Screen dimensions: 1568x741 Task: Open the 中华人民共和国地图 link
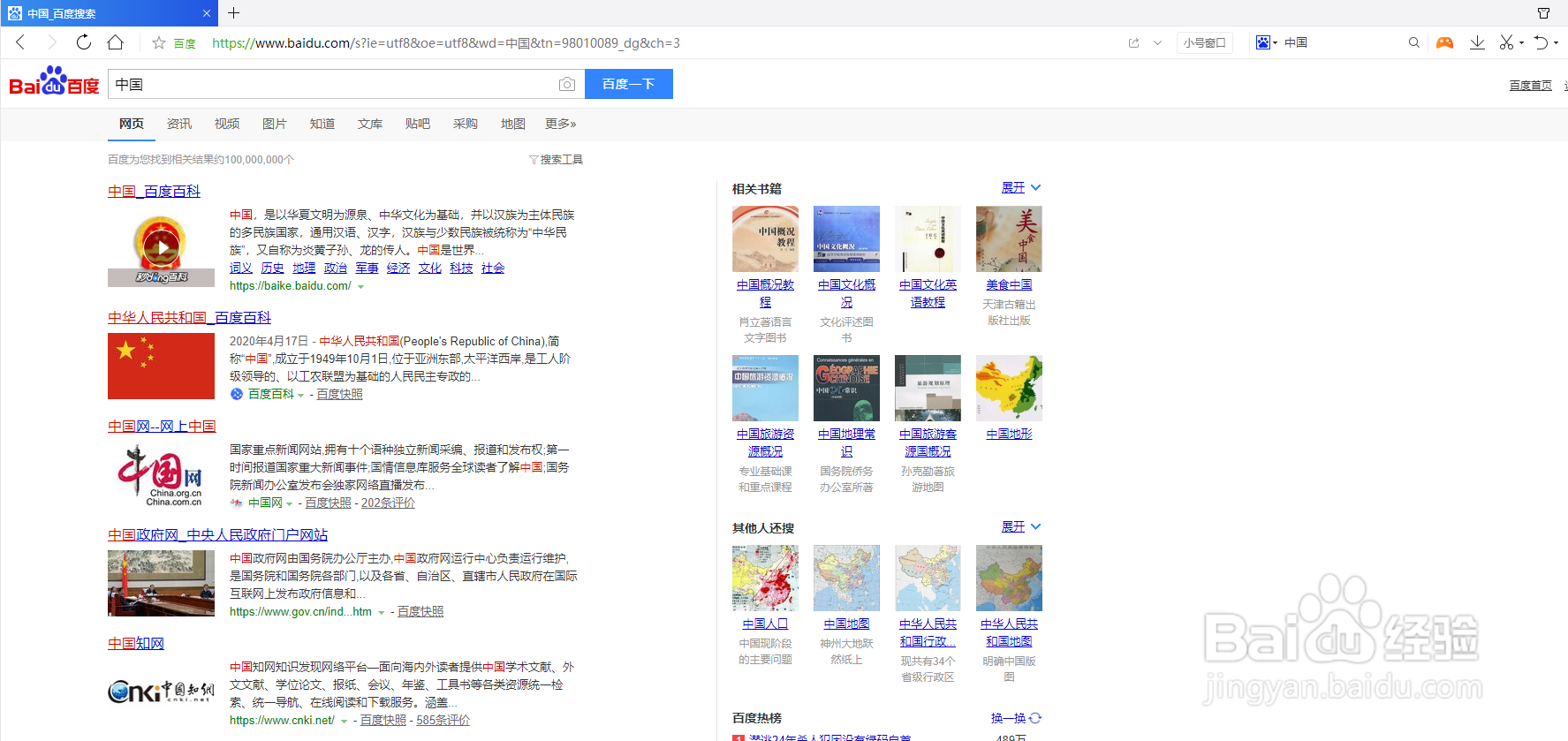[1009, 632]
